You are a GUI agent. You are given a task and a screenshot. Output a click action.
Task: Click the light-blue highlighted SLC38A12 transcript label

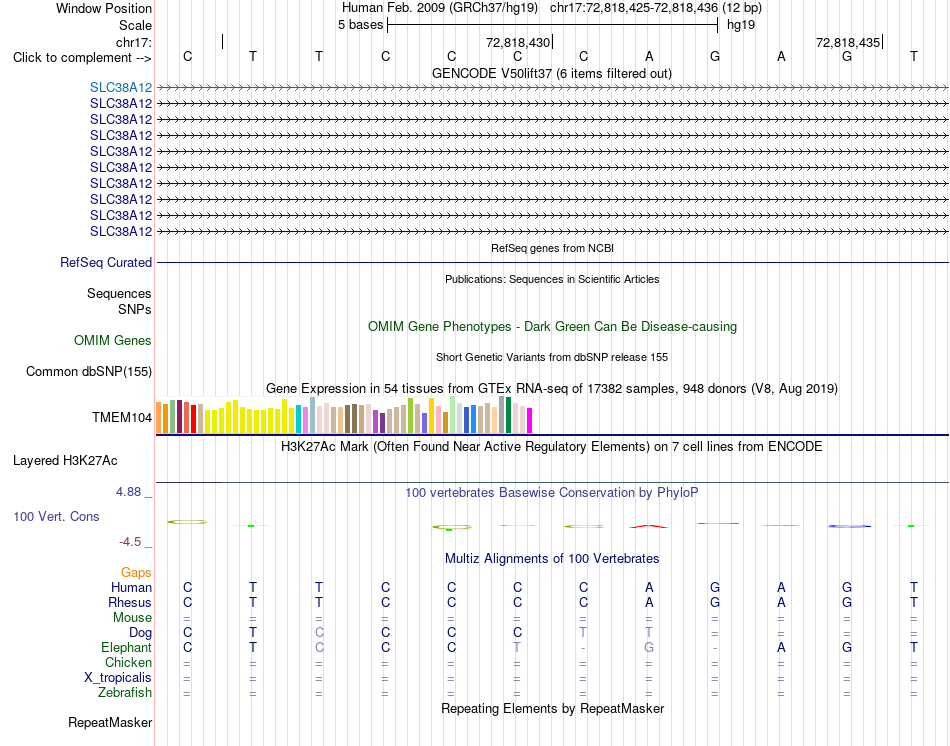121,88
